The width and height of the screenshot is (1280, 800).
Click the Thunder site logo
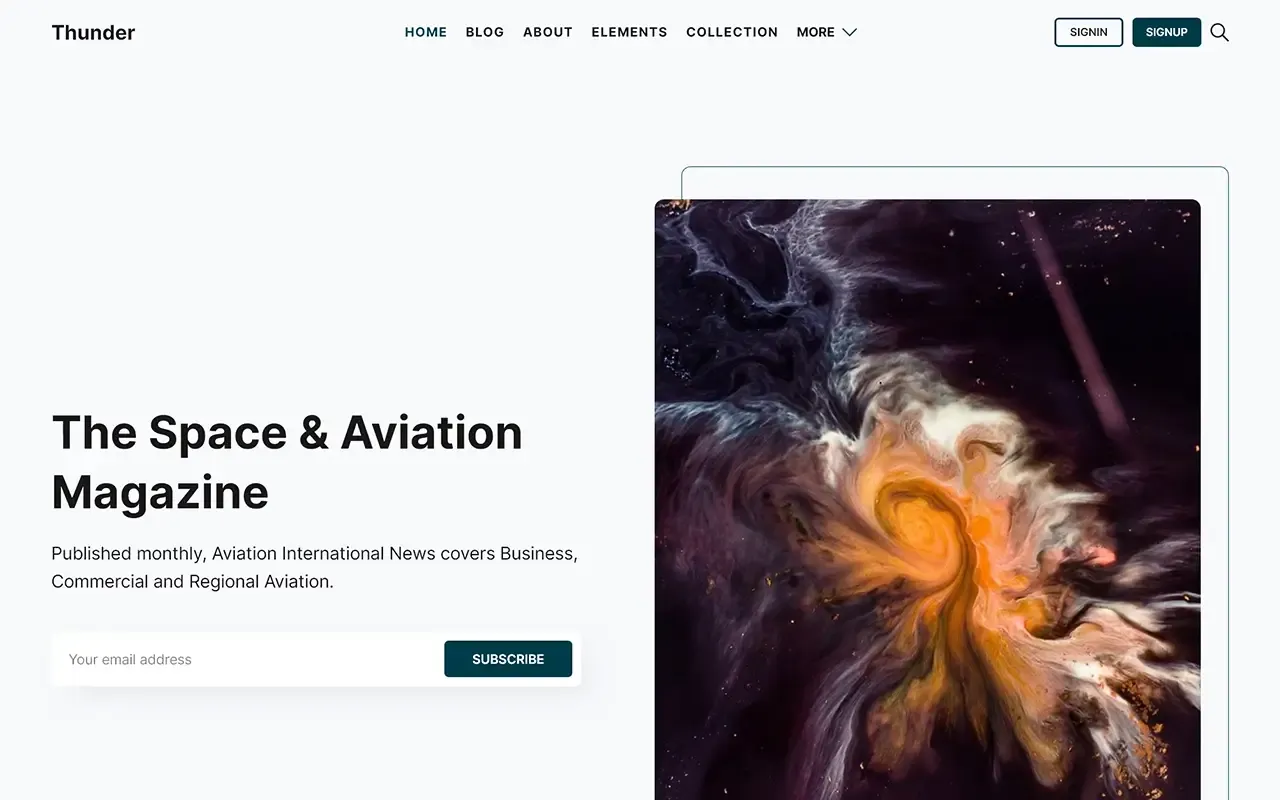pos(93,32)
